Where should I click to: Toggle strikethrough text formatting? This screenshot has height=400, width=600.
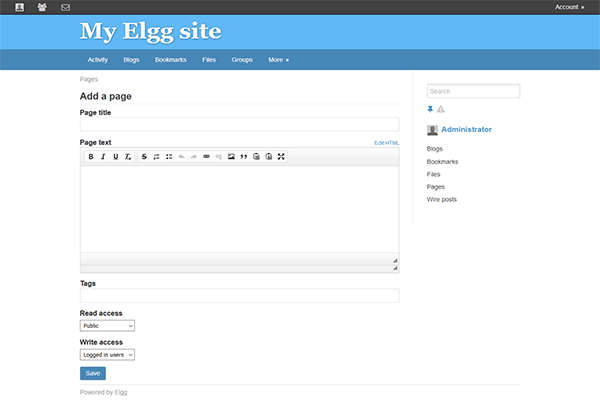[144, 157]
